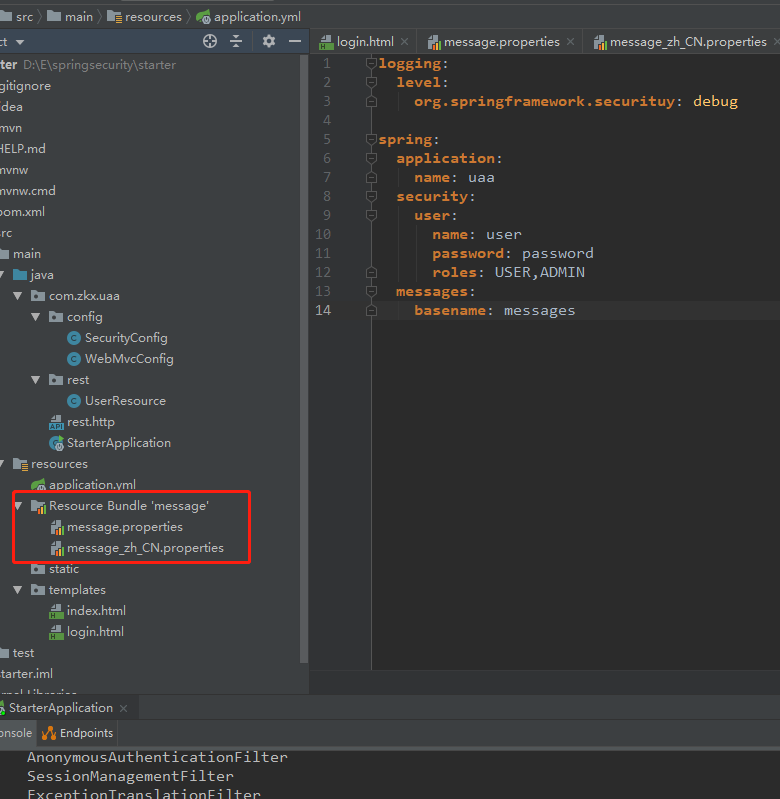
Task: Close the message.properties editor tab
Action: coord(570,42)
